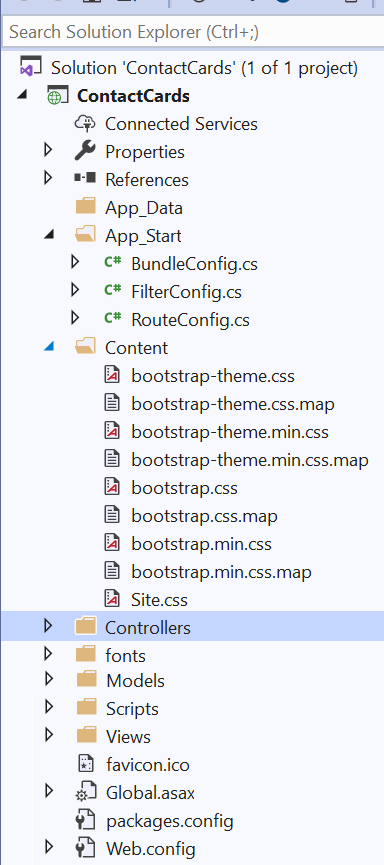This screenshot has width=384, height=865.
Task: Collapse the ContactCards project node
Action: pyautogui.click(x=22, y=95)
